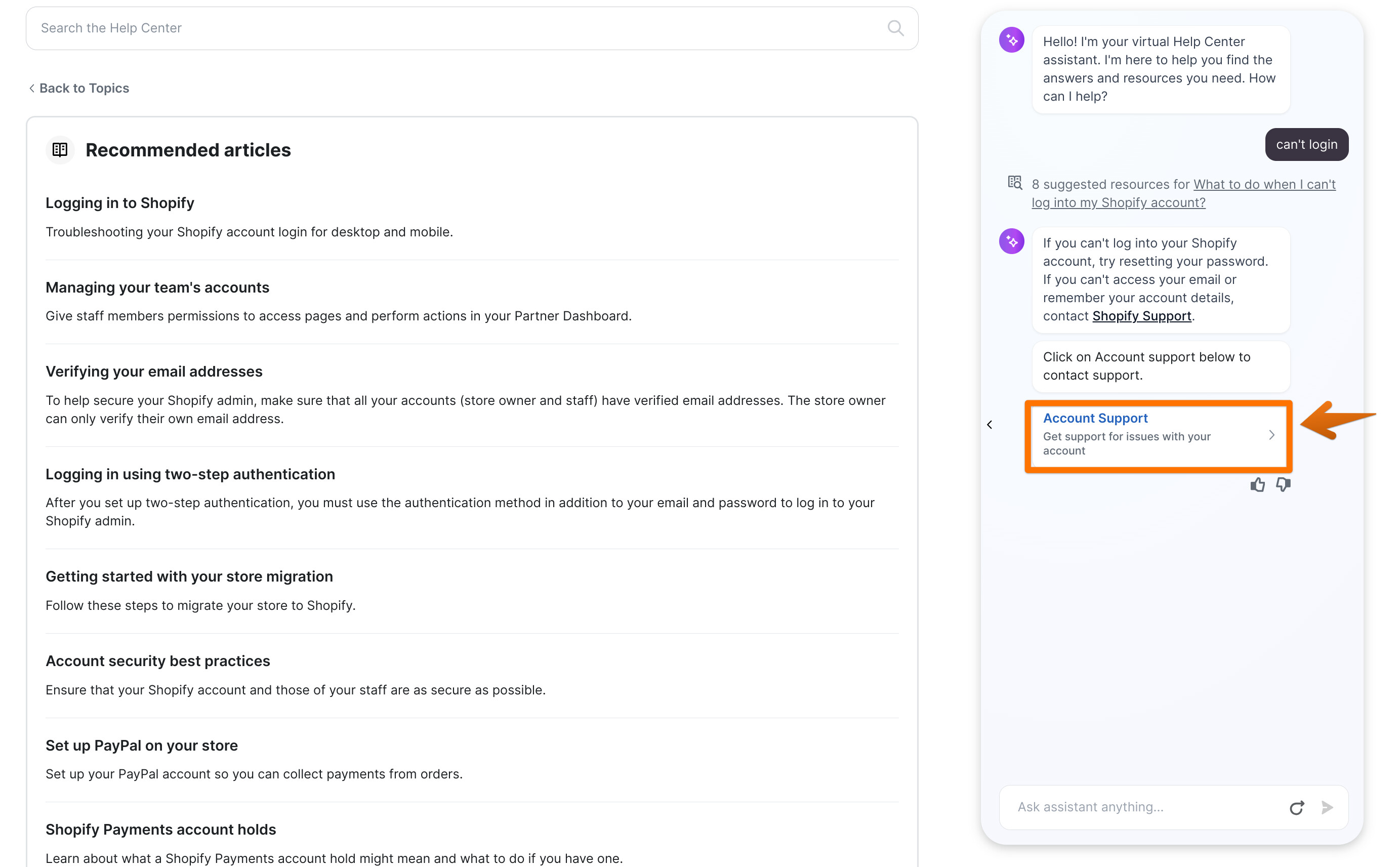Click the assistant avatar beside the password reset reply
This screenshot has width=1400, height=867.
click(1011, 241)
